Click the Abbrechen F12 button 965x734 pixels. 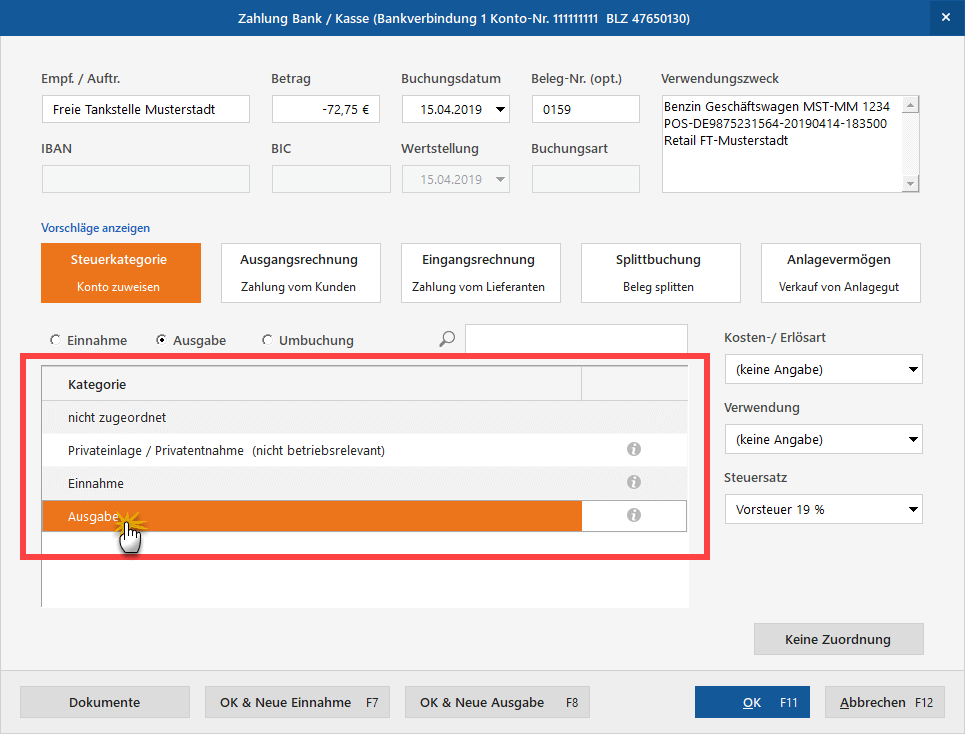pos(885,702)
